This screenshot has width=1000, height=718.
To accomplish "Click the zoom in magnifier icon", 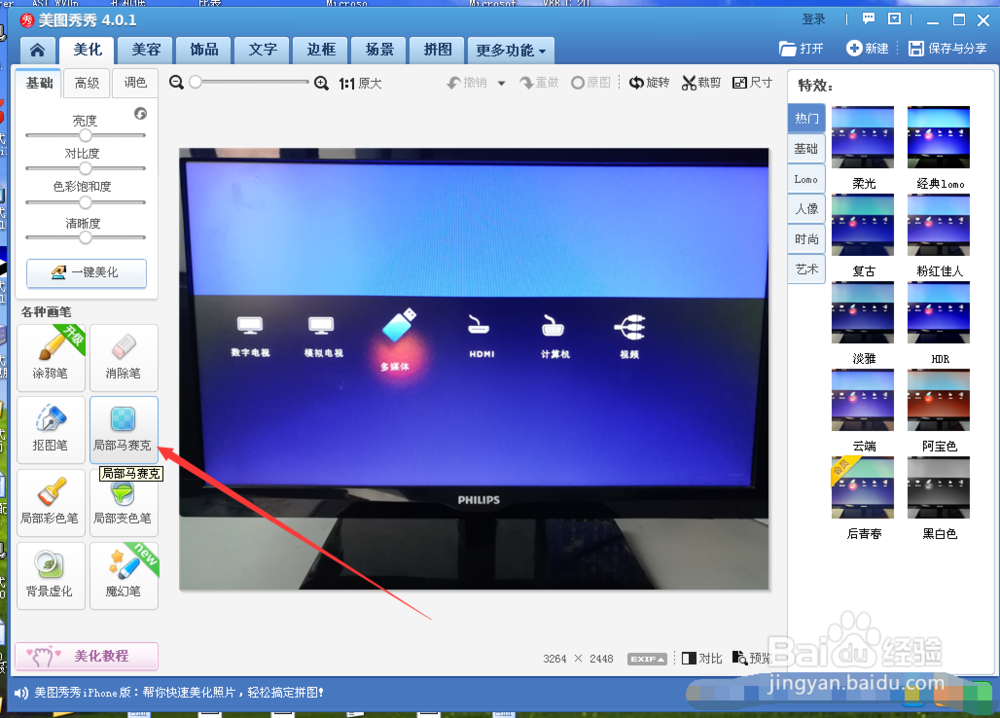I will pos(321,83).
